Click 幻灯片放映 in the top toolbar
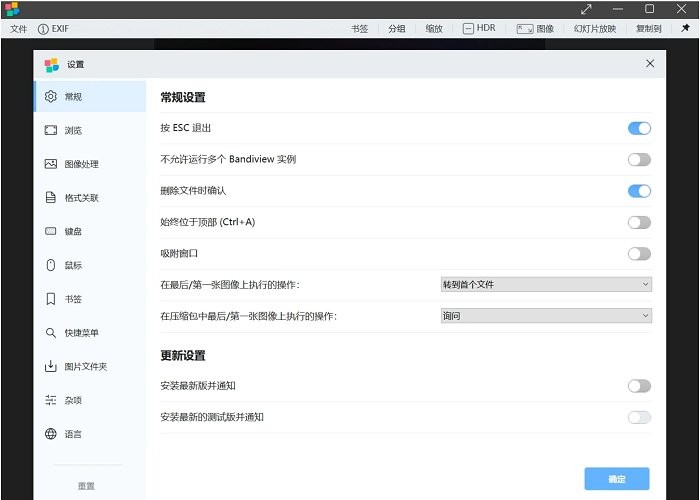 [595, 29]
